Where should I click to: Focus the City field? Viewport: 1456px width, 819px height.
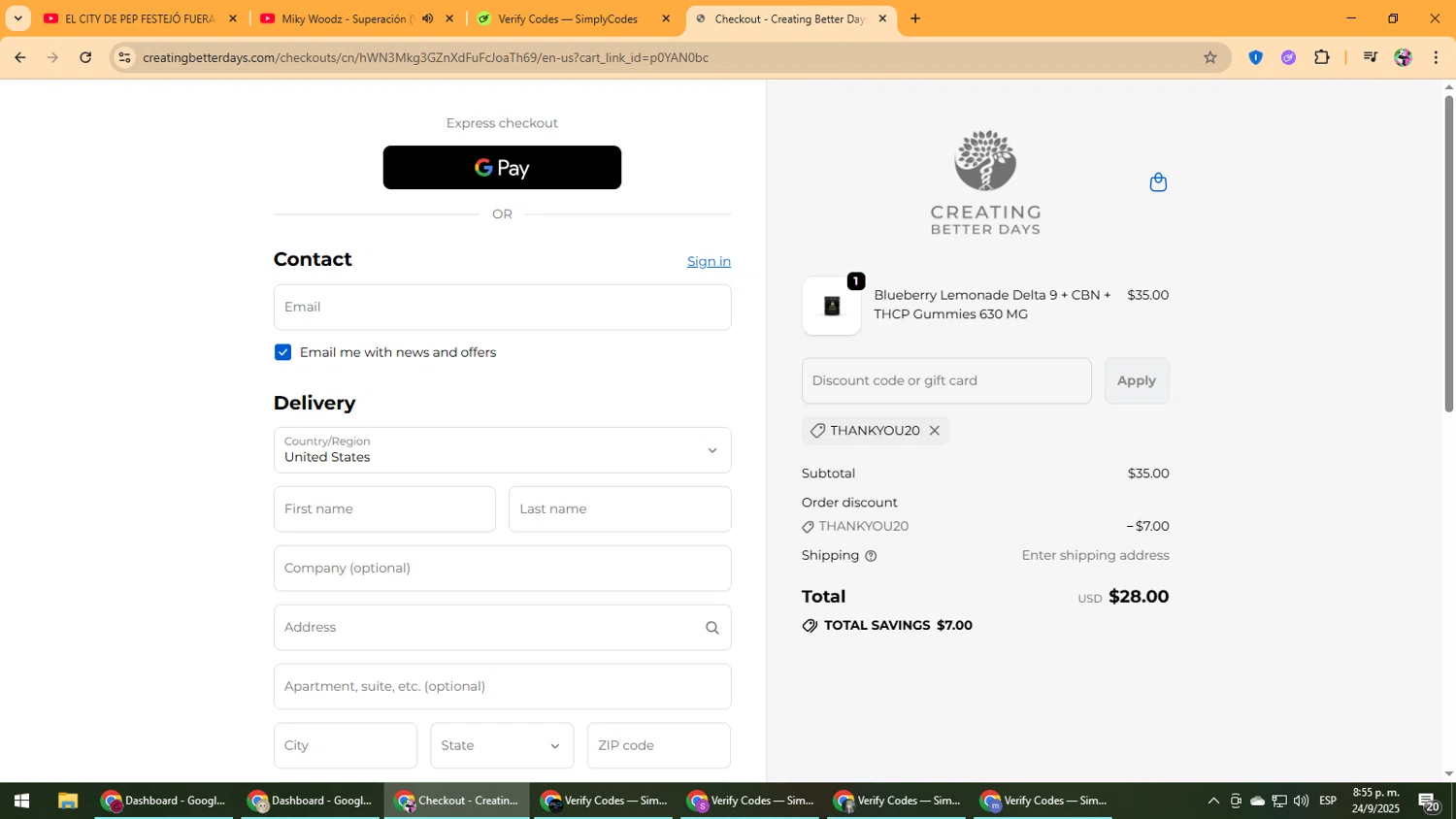pyautogui.click(x=346, y=746)
